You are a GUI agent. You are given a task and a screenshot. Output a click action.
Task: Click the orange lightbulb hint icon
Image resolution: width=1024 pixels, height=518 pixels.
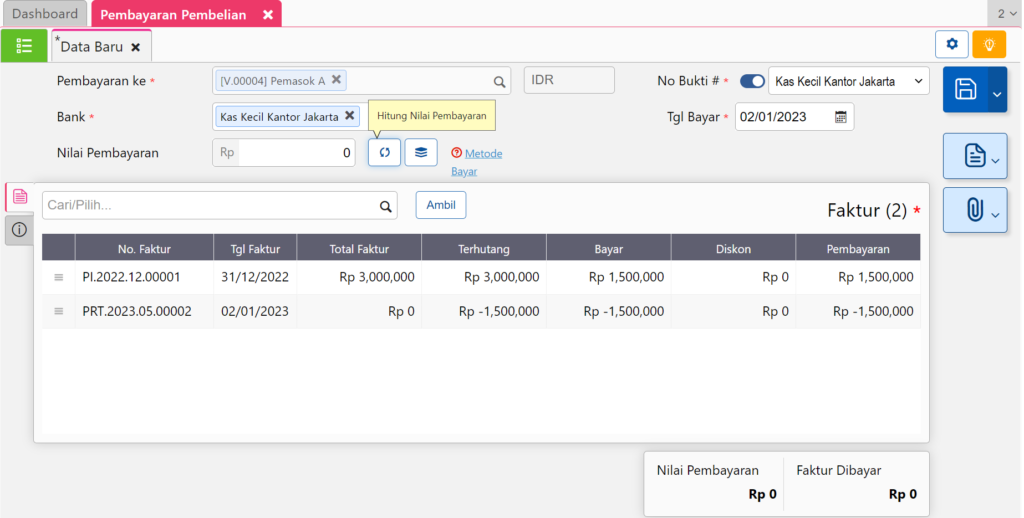point(989,44)
